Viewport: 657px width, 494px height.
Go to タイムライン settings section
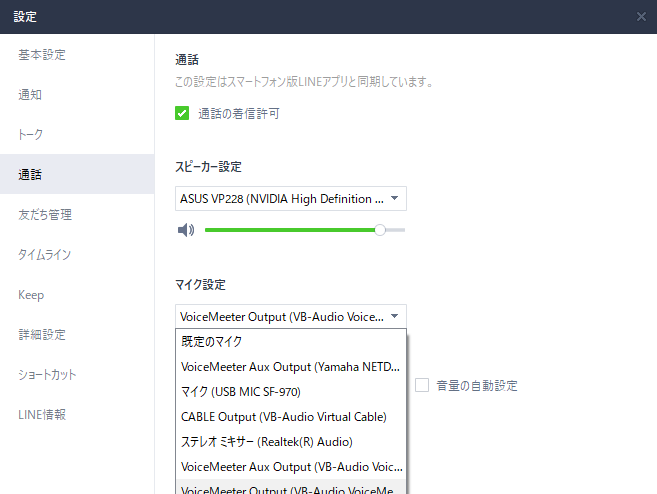click(x=77, y=254)
